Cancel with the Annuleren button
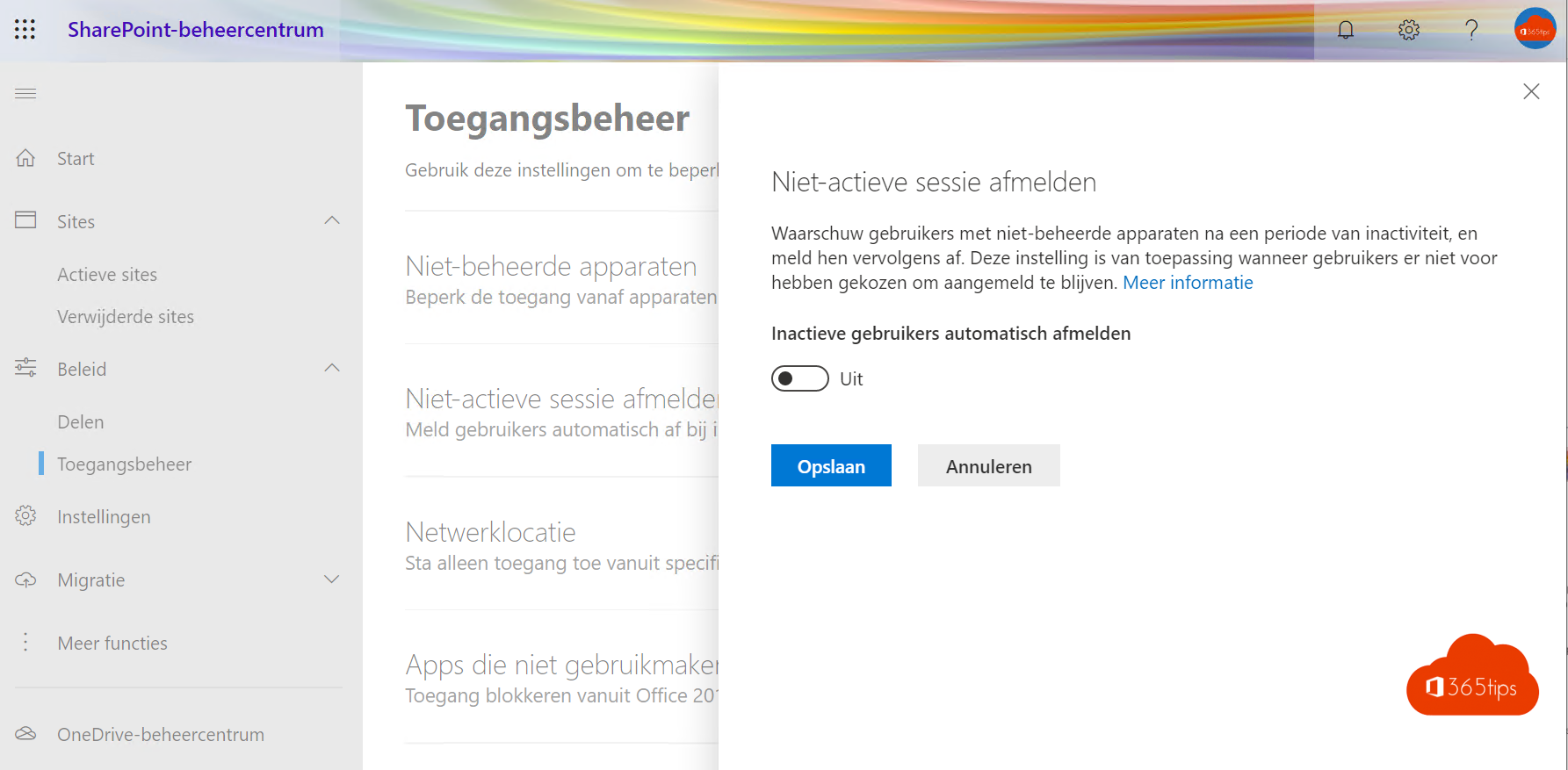The width and height of the screenshot is (1568, 770). [x=989, y=465]
